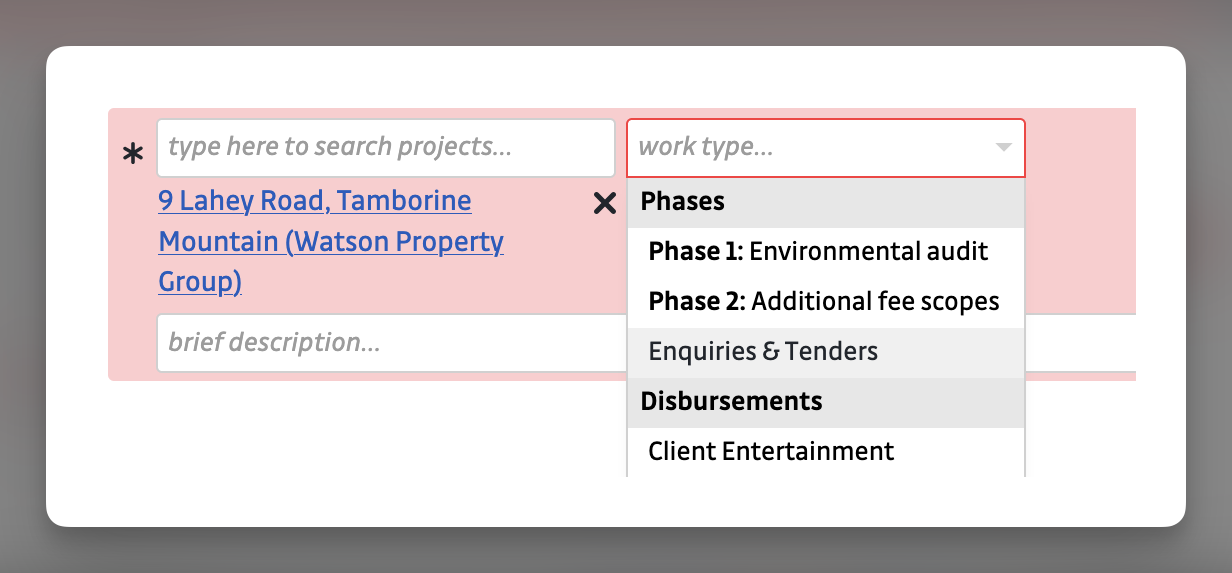1232x573 pixels.
Task: Pick the Enquiries & Tenders work type
Action: pos(763,352)
